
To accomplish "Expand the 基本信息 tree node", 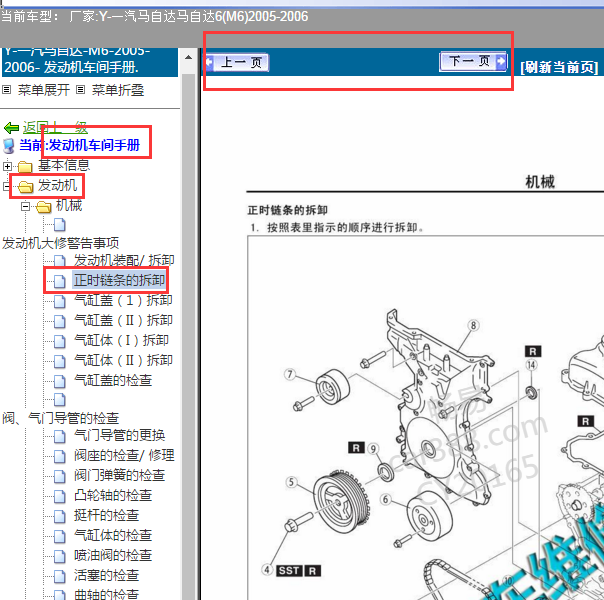I will point(7,166).
